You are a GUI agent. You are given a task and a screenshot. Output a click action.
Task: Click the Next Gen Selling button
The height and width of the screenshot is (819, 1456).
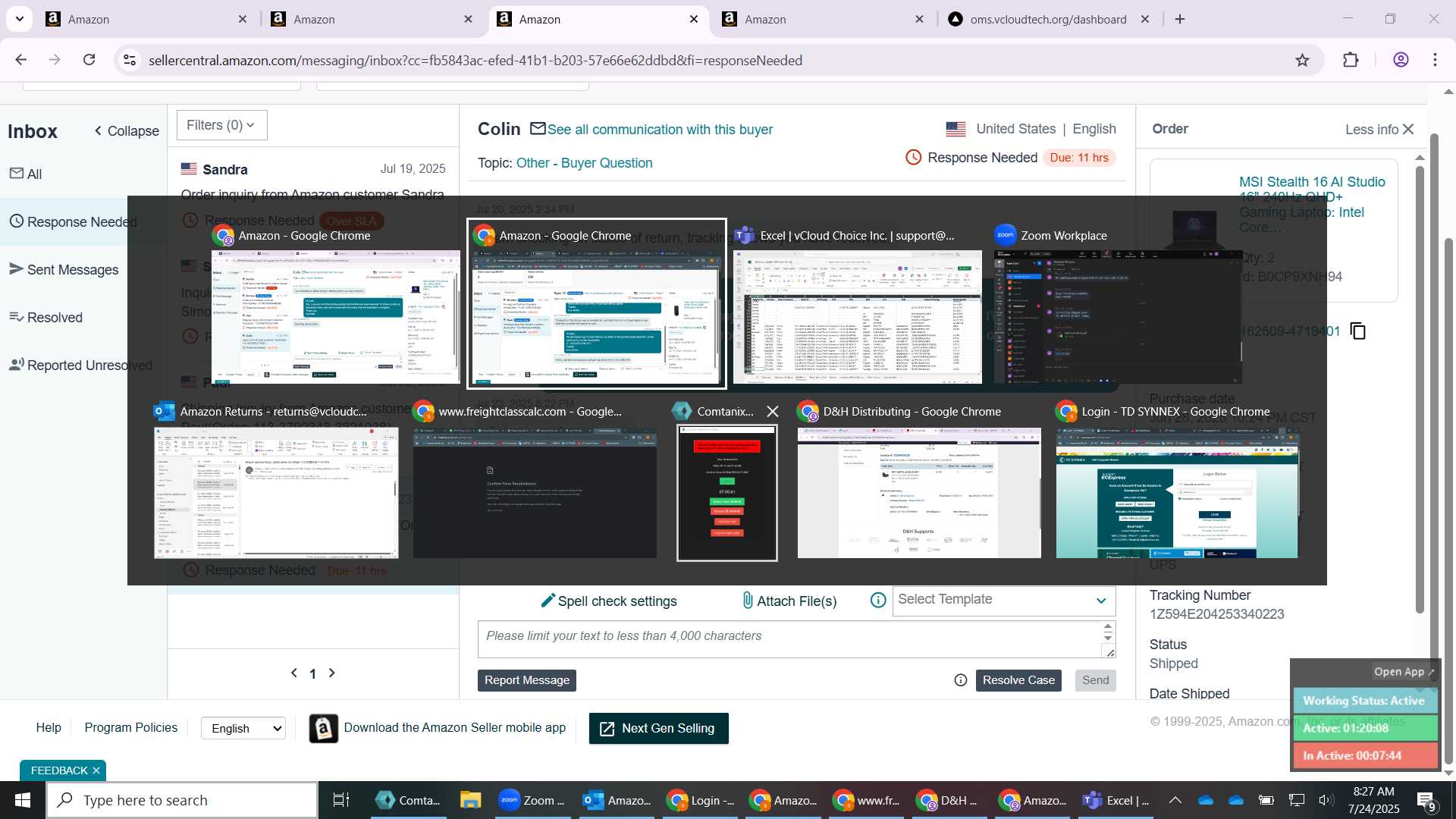point(658,728)
